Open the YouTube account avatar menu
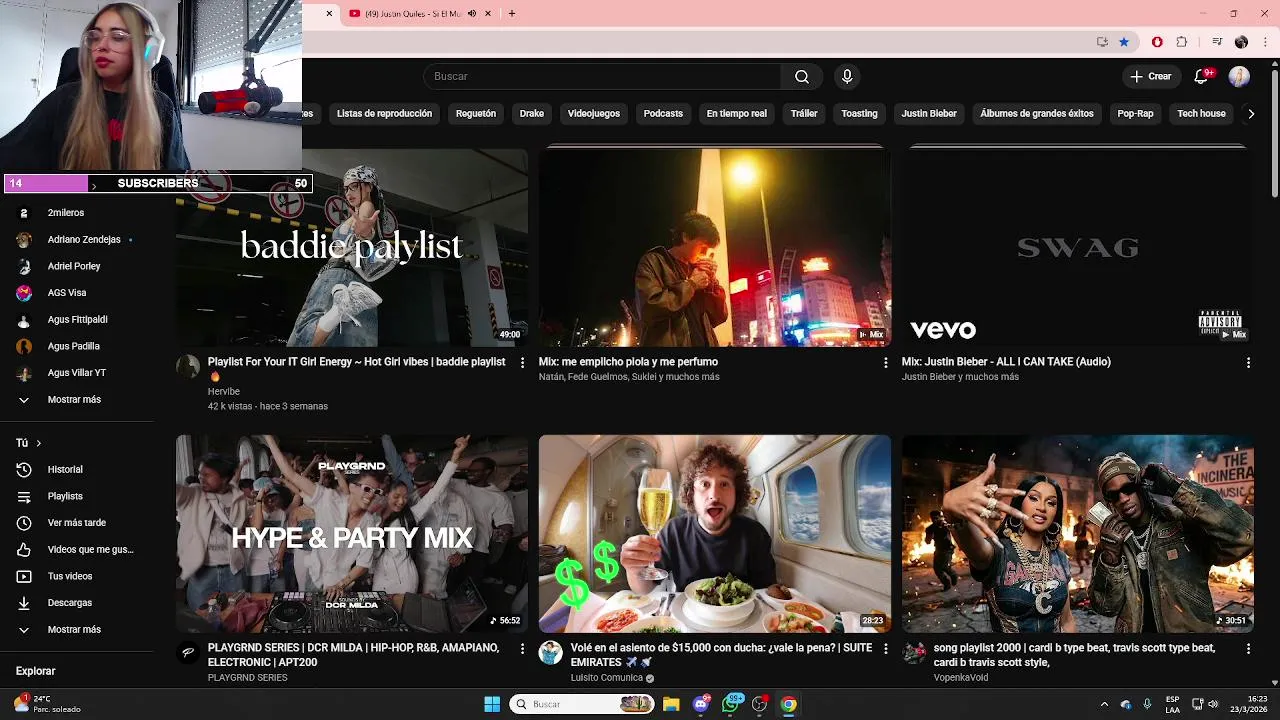 (x=1239, y=77)
